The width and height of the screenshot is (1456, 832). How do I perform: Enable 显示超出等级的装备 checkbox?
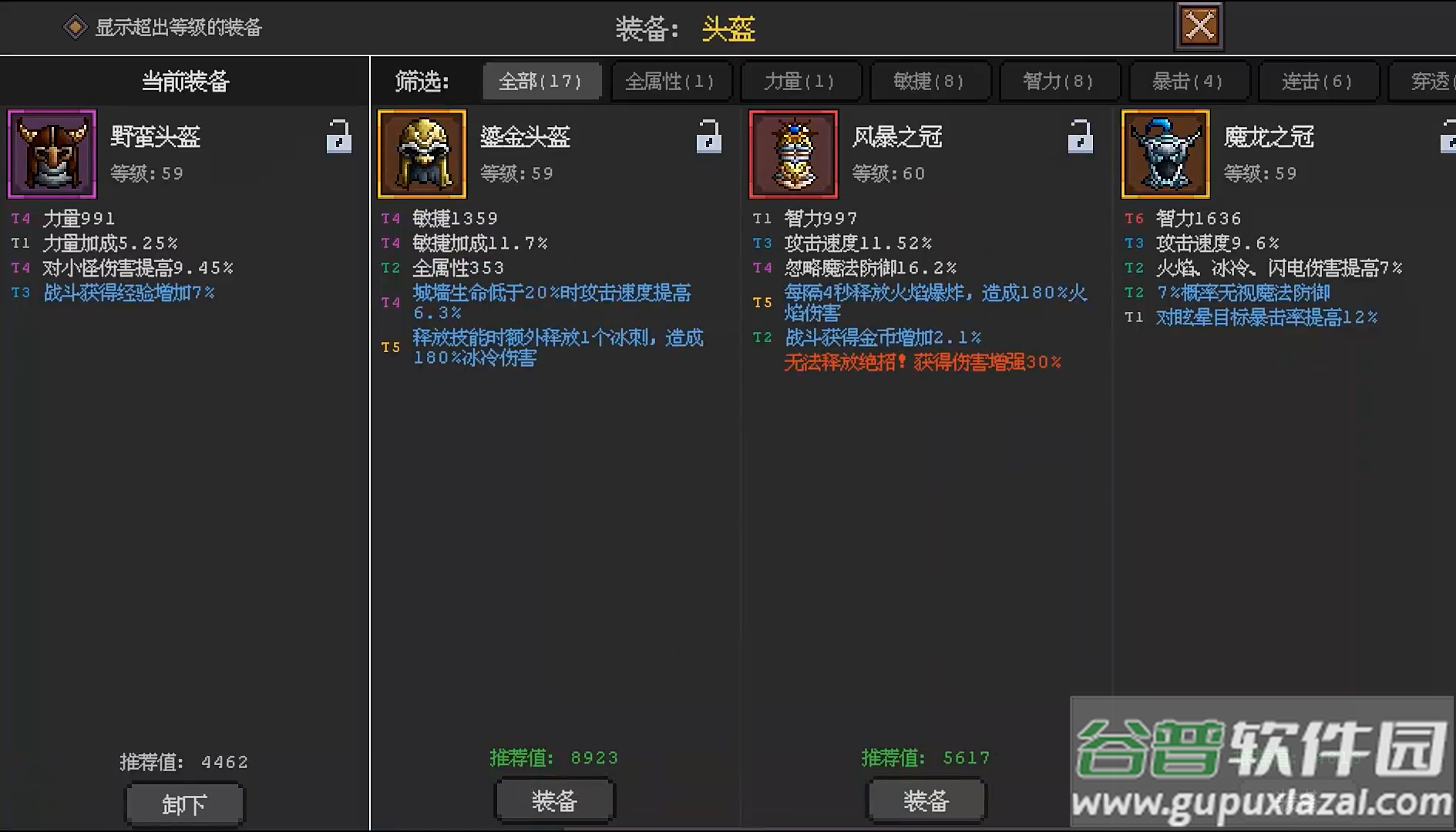(75, 27)
